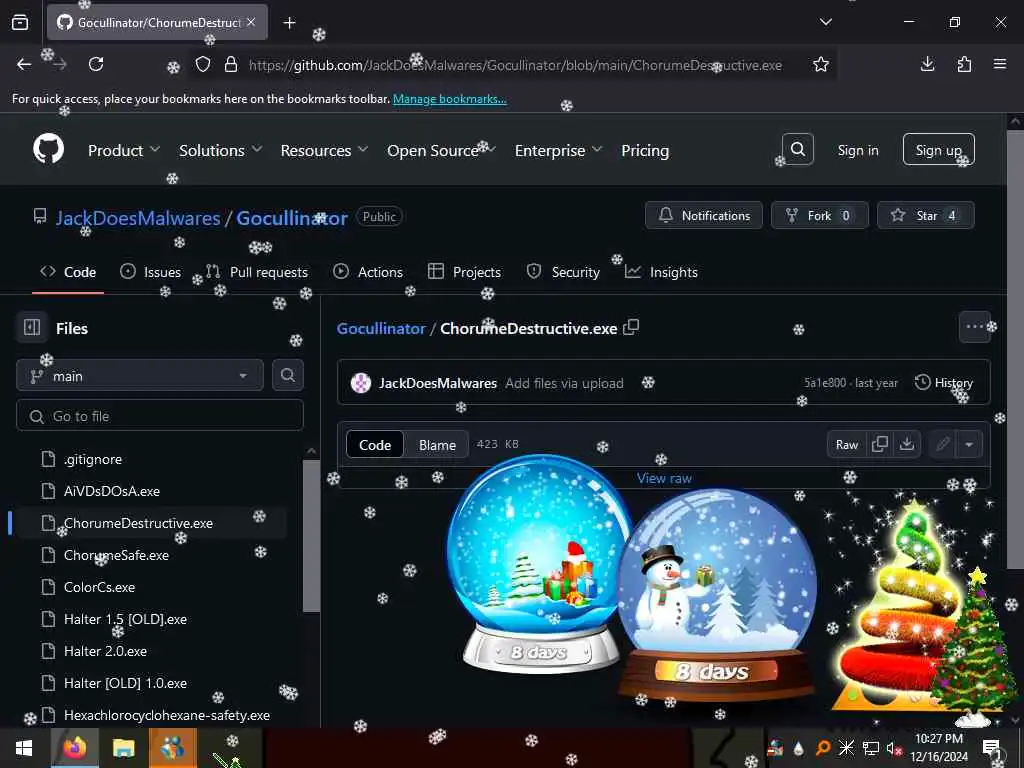Expand the Enterprise menu
Viewport: 1024px width, 768px height.
(x=558, y=150)
